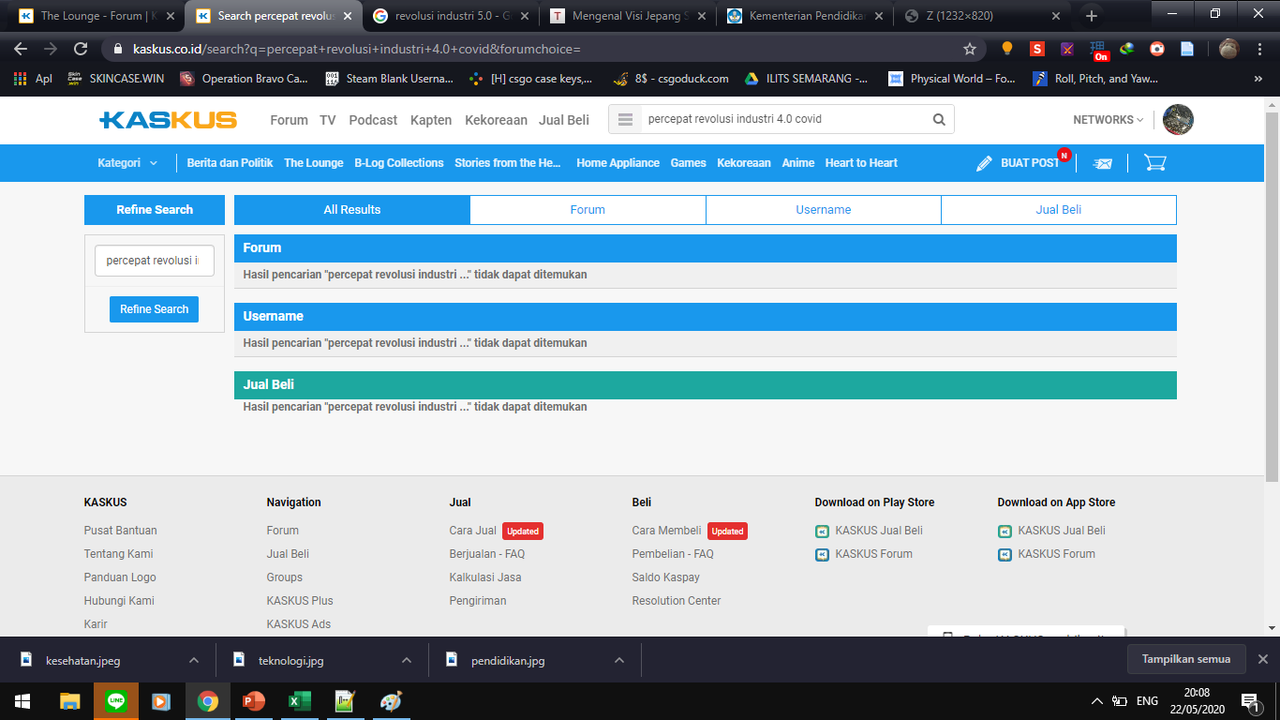Click the extension icon with On badge
1280x720 pixels.
click(x=1099, y=50)
